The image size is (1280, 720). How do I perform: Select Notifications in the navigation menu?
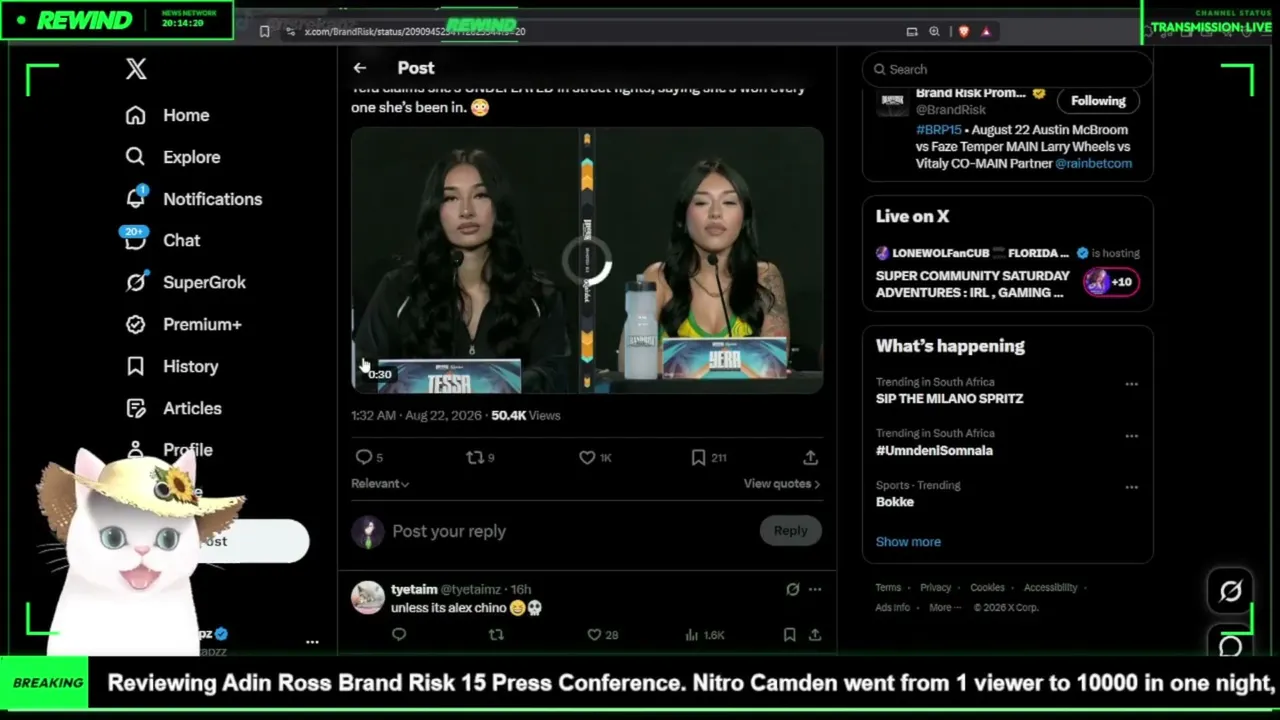(x=212, y=199)
